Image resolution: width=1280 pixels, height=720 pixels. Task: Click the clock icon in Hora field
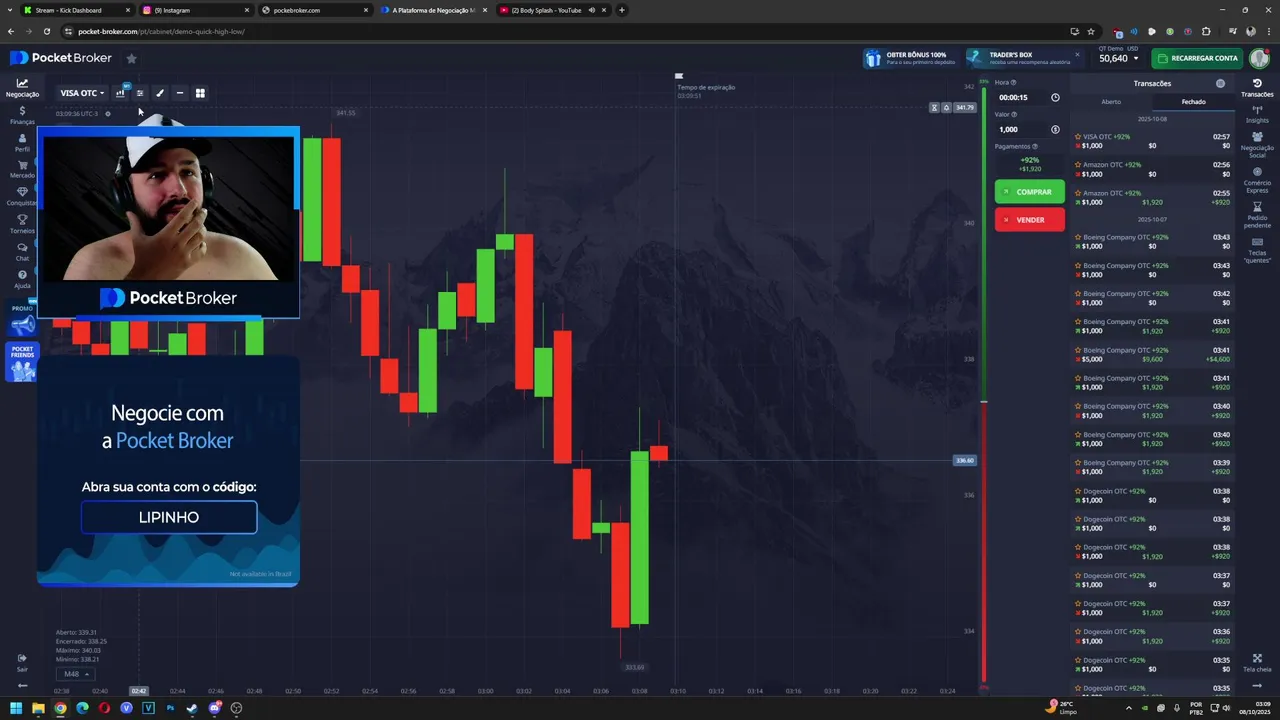pyautogui.click(x=1055, y=98)
